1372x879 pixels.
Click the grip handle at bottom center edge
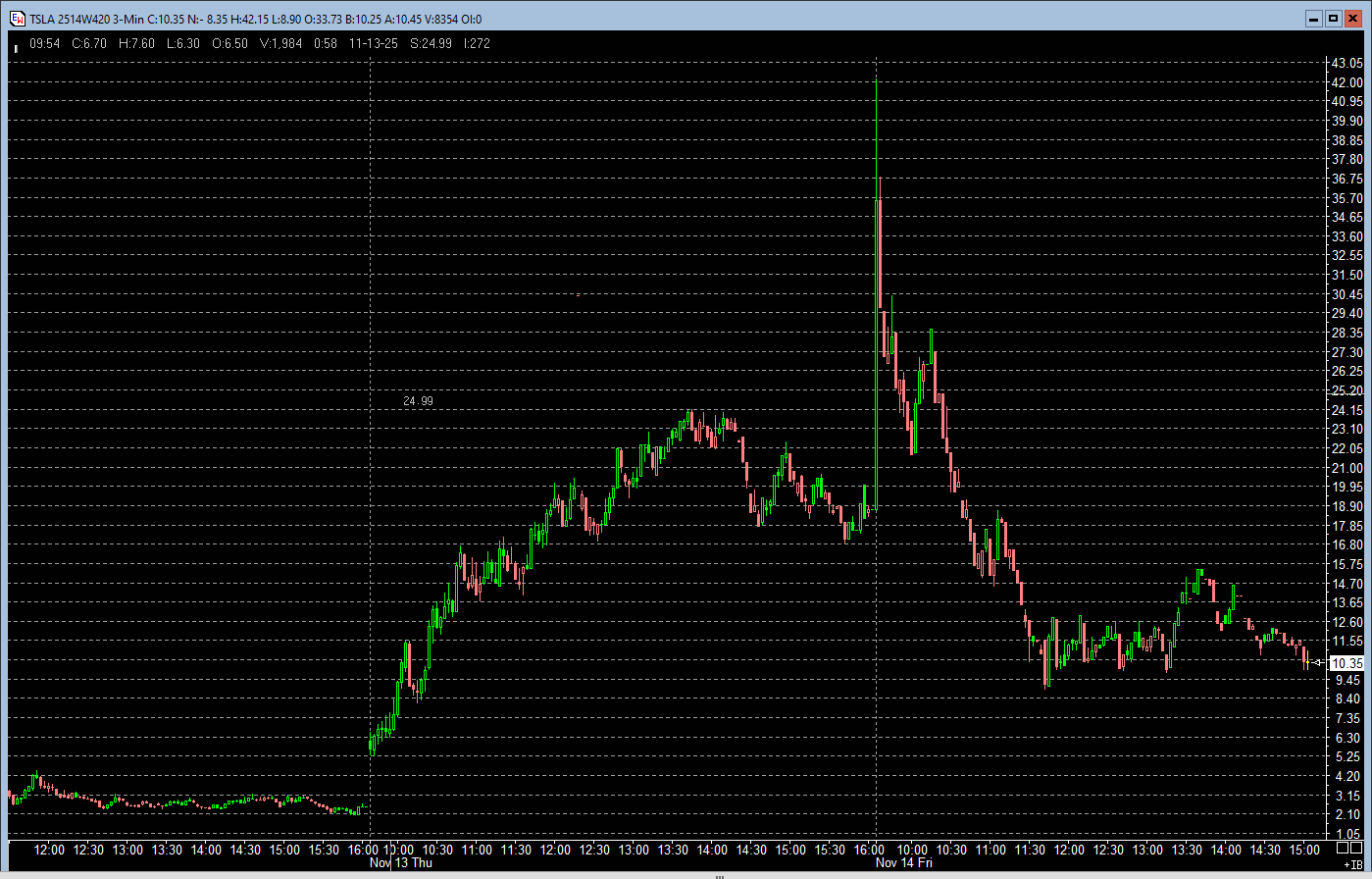click(719, 876)
